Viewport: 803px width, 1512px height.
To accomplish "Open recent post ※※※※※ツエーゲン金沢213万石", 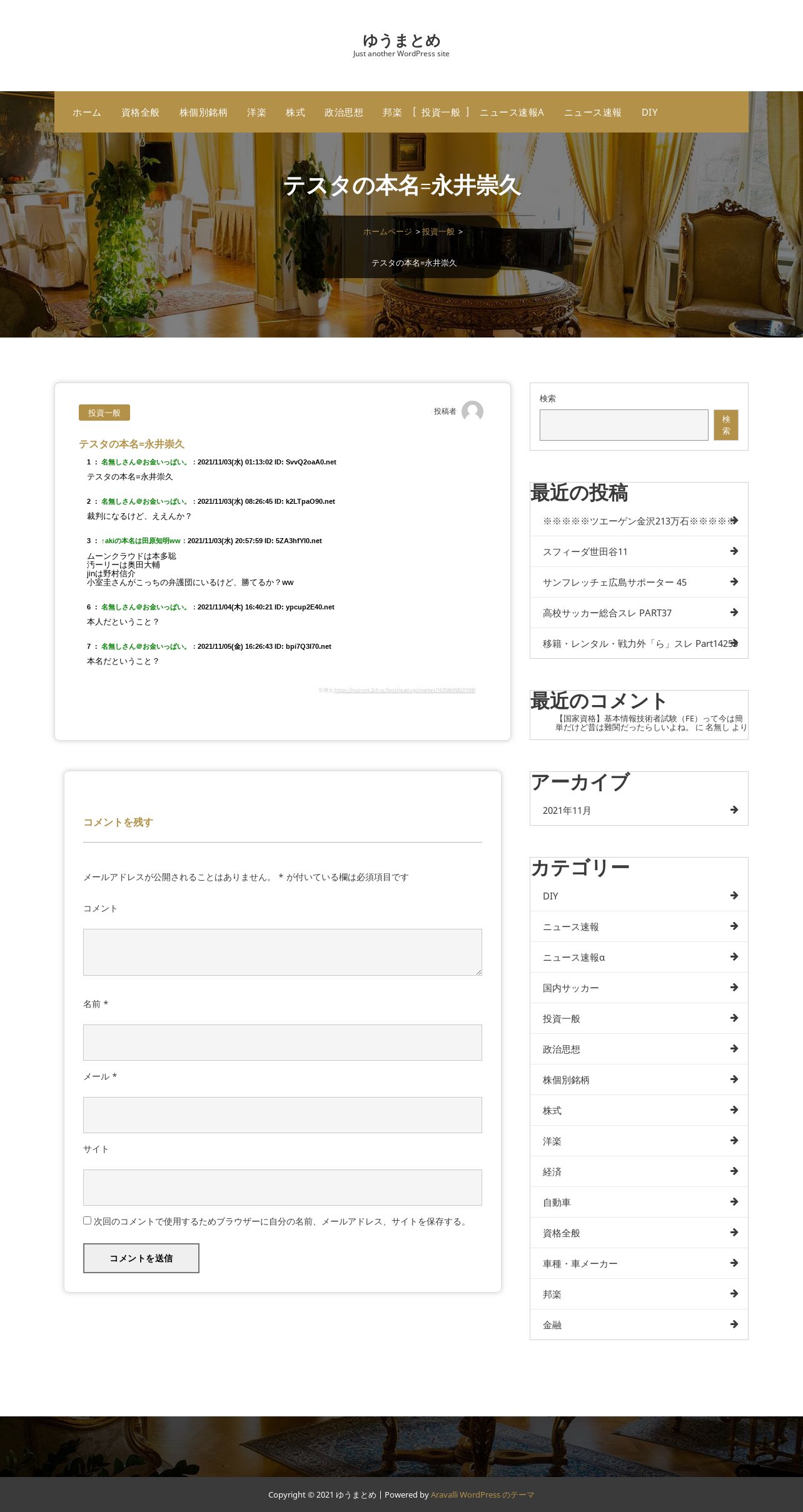I will pos(639,521).
